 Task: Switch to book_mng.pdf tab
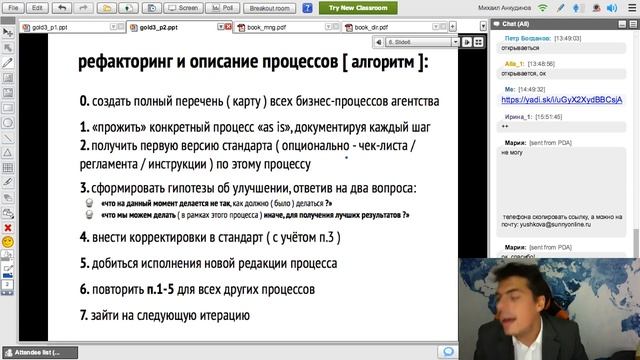267,27
